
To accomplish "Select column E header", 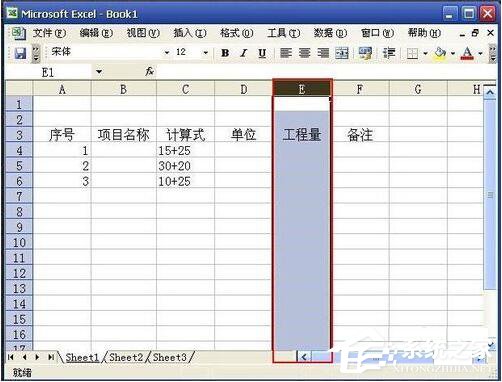I will coord(302,89).
